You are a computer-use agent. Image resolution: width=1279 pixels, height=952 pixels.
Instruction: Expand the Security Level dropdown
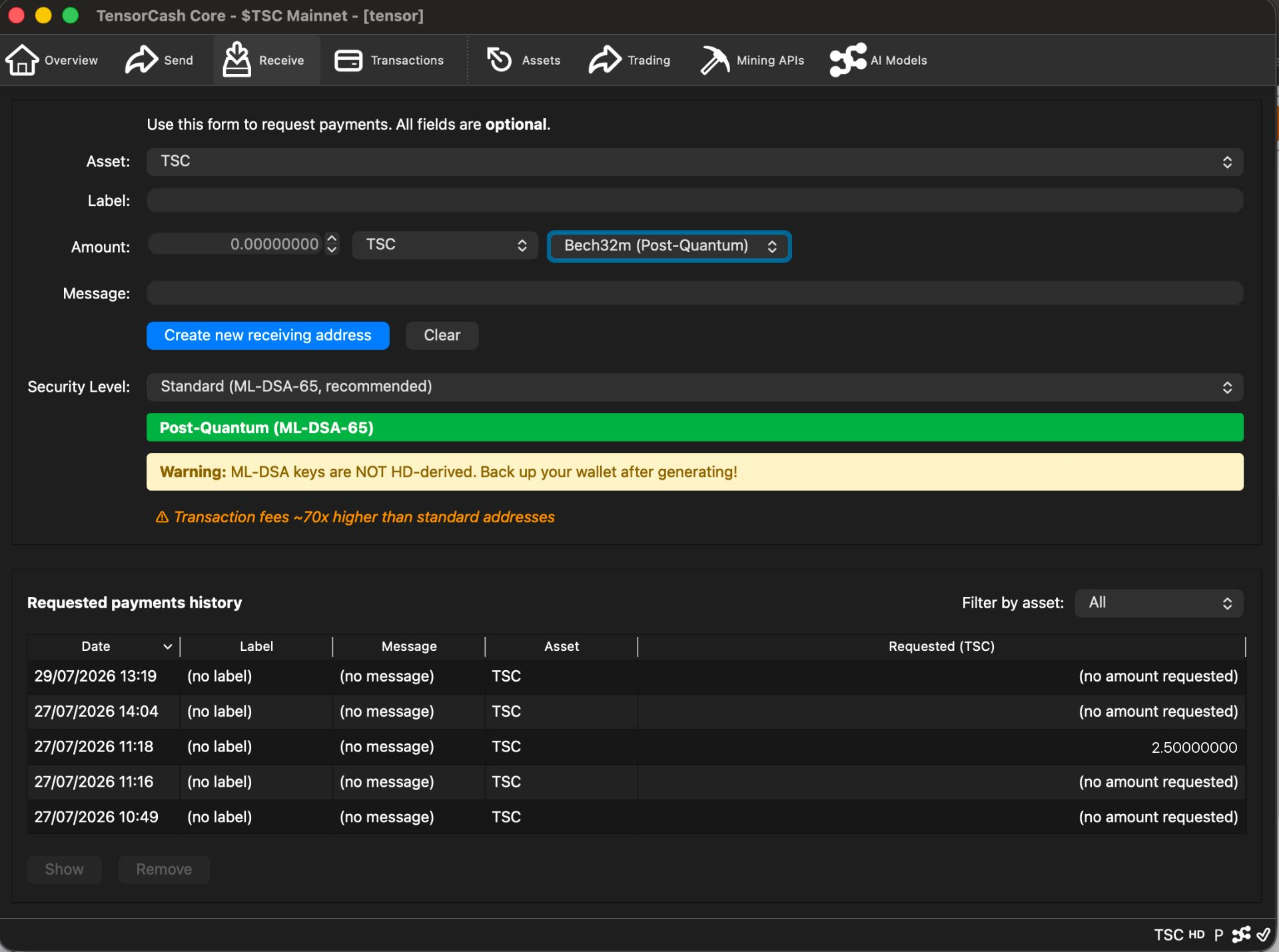pos(695,387)
